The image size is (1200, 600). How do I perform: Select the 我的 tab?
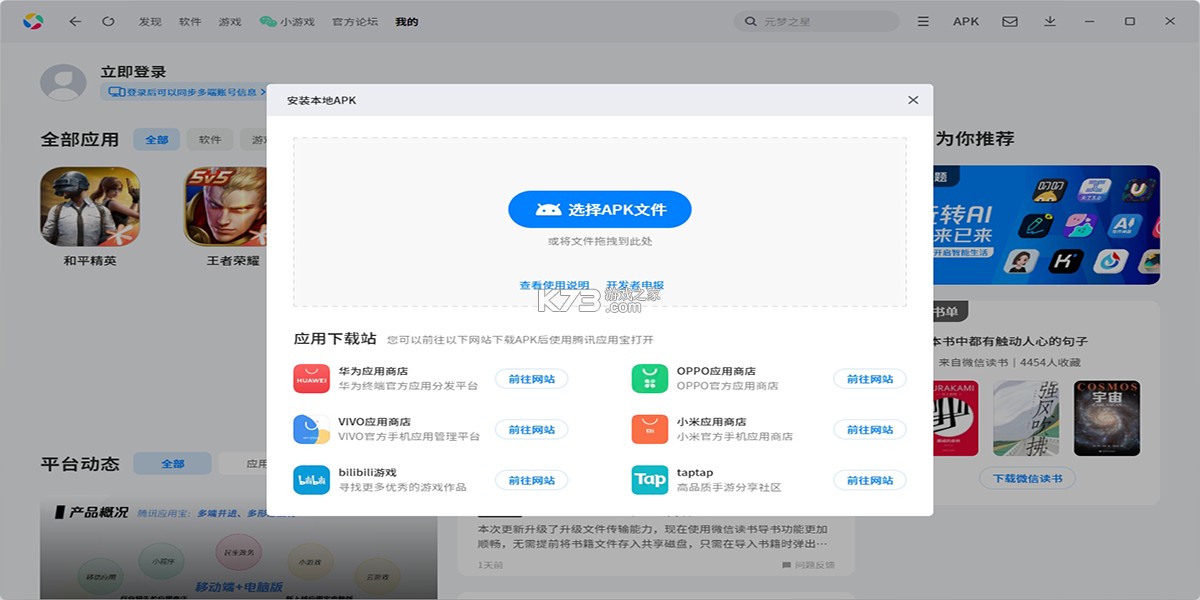point(407,21)
